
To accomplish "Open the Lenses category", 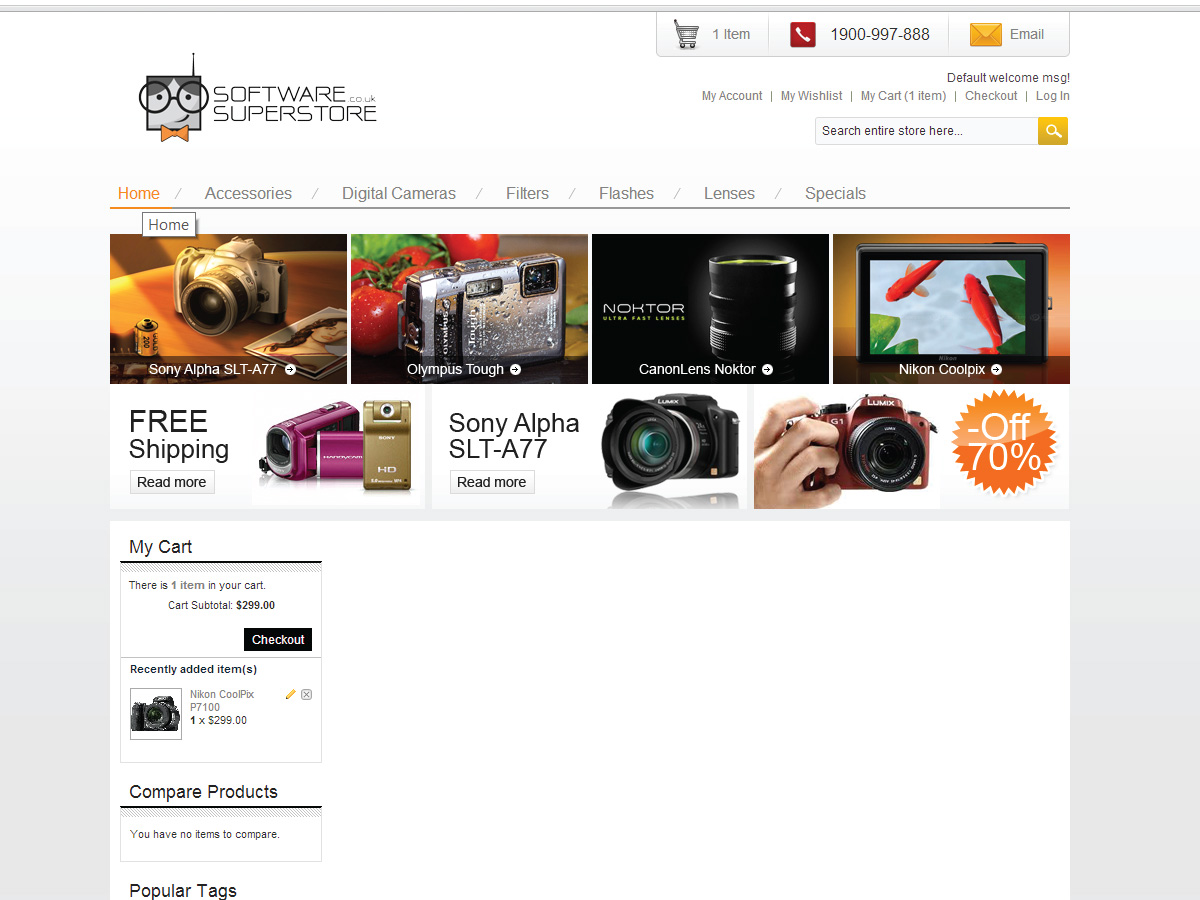I will click(729, 193).
